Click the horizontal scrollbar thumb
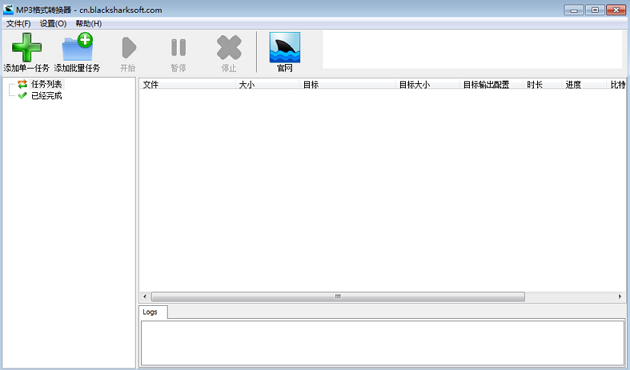Viewport: 630px width, 370px height. coord(338,296)
